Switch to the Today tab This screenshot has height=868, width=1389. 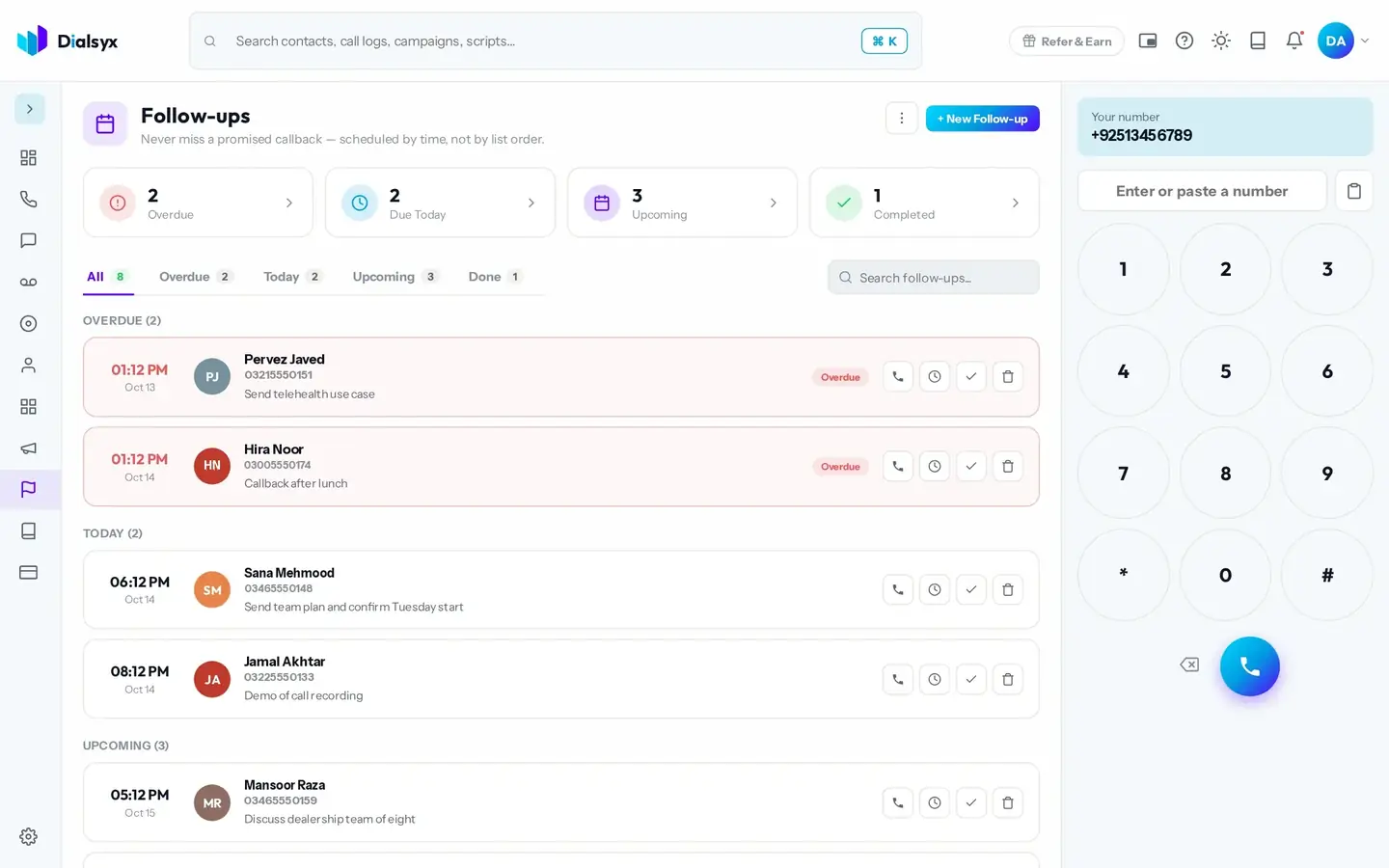[x=292, y=277]
